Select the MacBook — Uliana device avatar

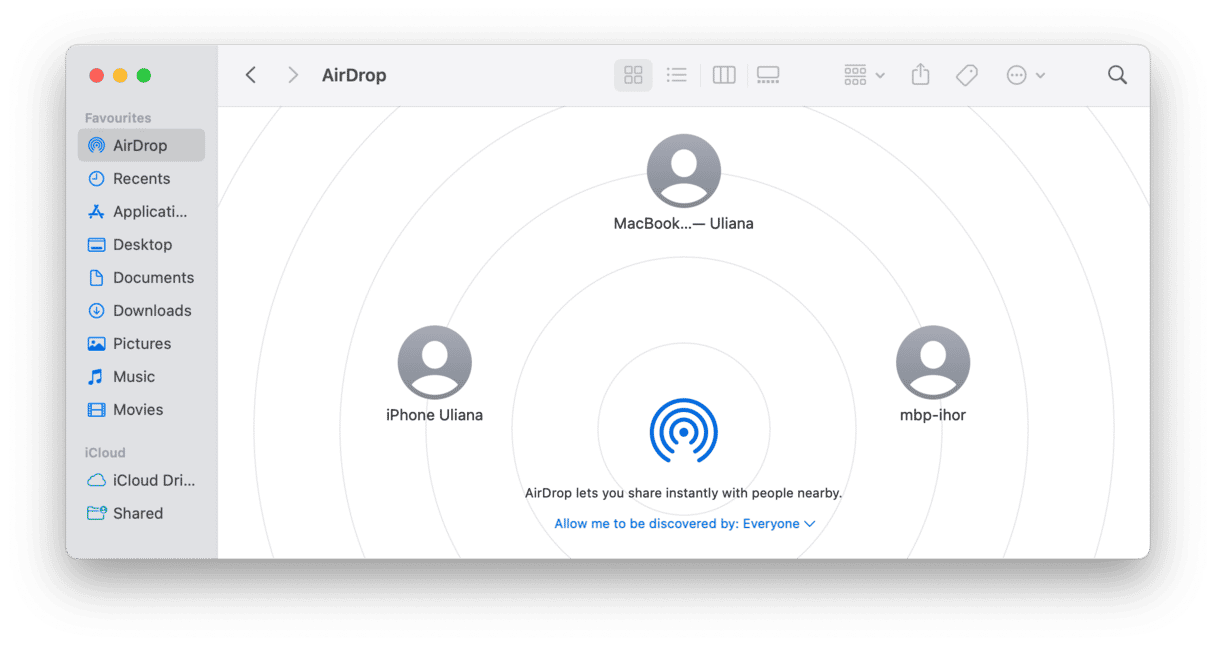tap(684, 171)
